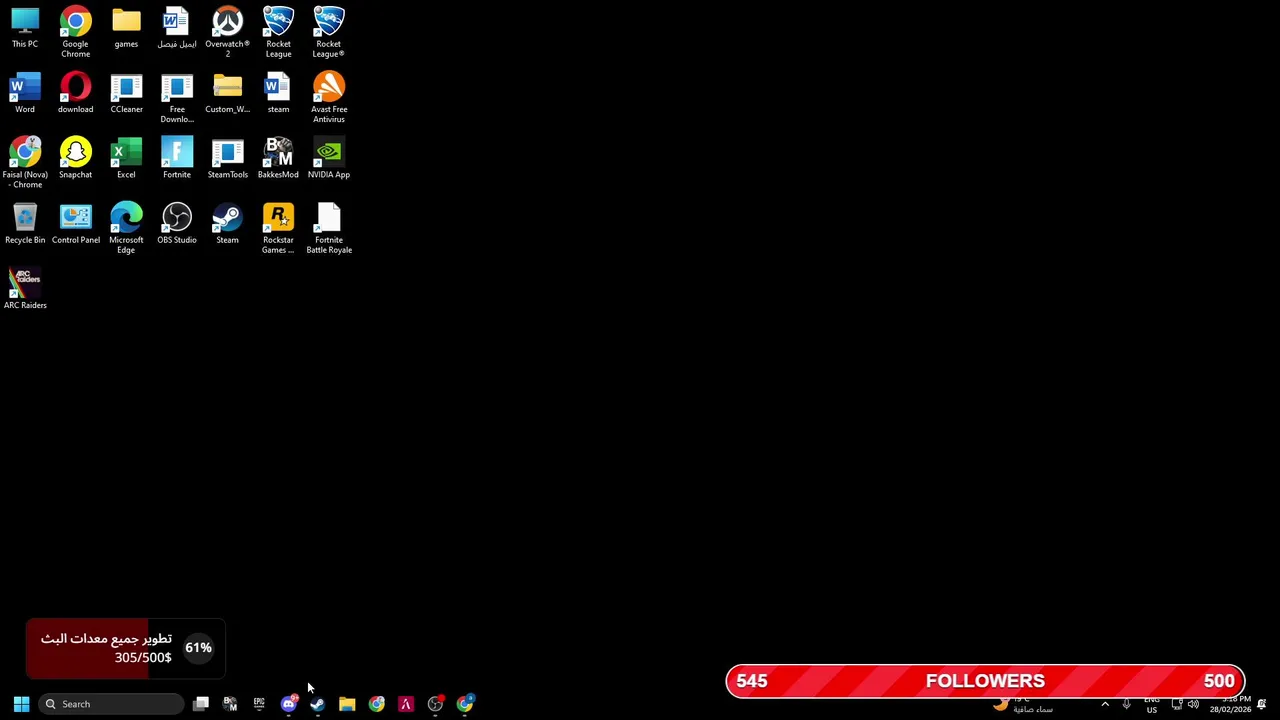This screenshot has height=720, width=1280.
Task: Open network settings tray icon
Action: pyautogui.click(x=1177, y=704)
